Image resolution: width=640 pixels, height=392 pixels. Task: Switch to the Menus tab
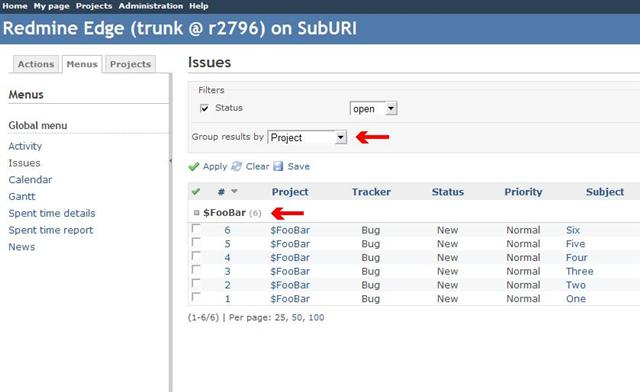[x=82, y=64]
